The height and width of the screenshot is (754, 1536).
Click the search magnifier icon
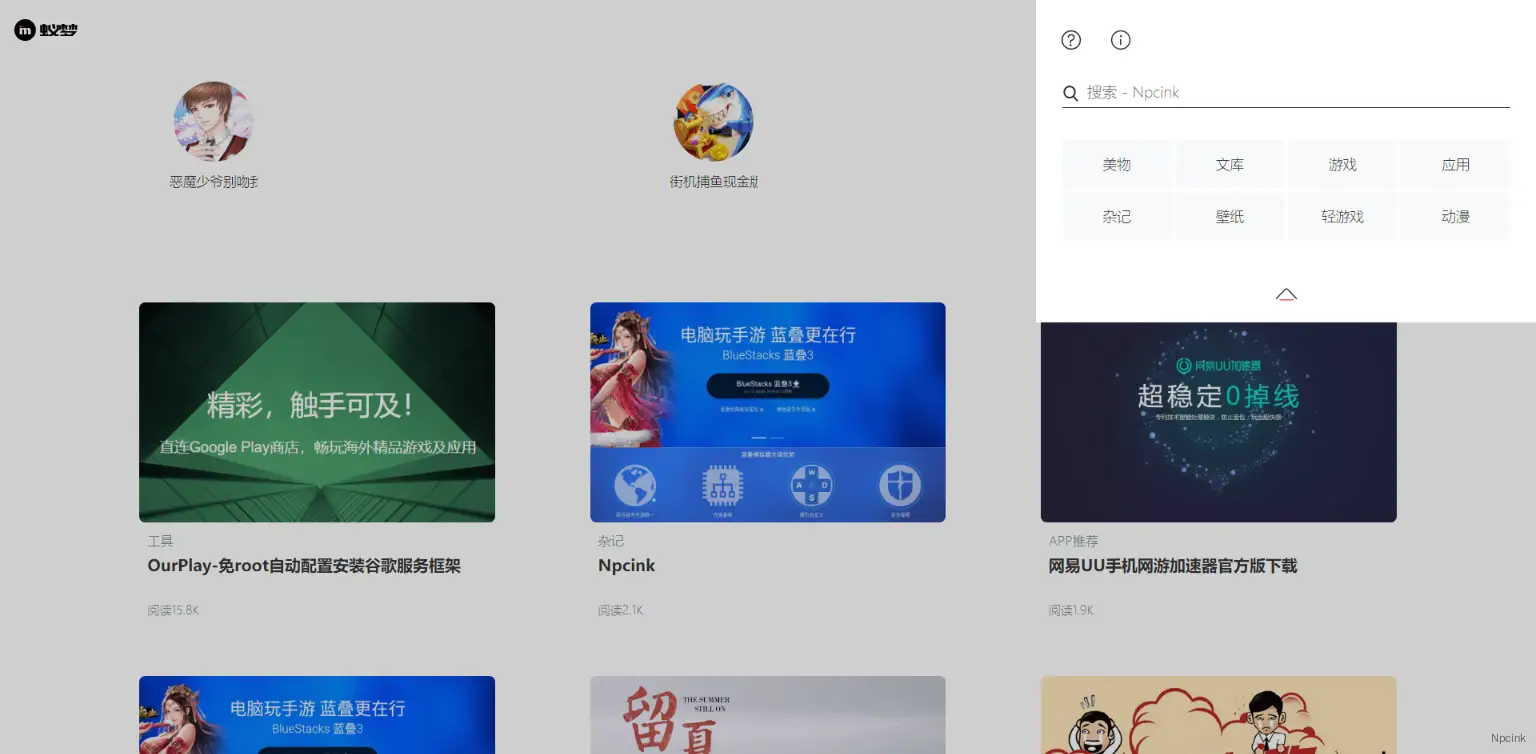pos(1070,92)
